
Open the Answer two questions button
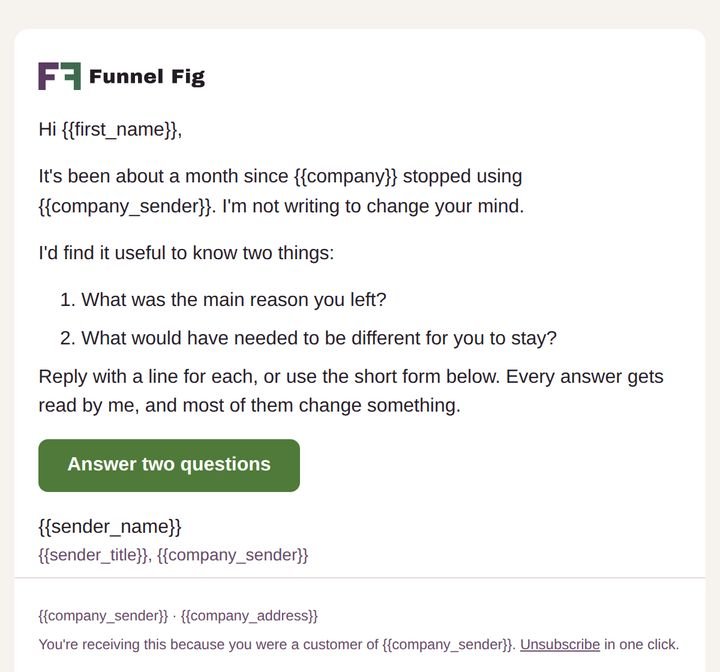pos(169,465)
